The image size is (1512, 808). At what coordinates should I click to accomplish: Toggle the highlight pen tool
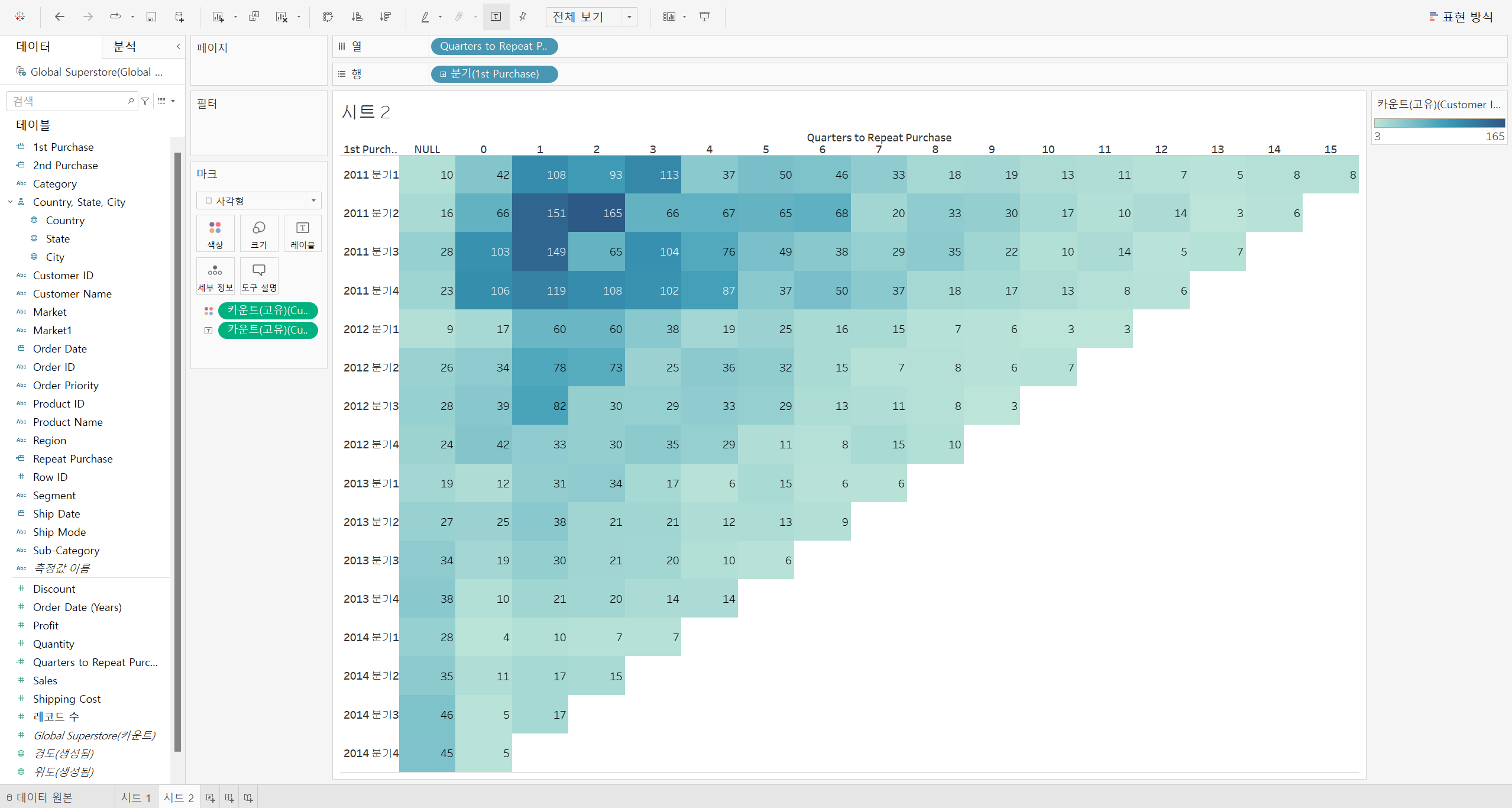[x=425, y=17]
